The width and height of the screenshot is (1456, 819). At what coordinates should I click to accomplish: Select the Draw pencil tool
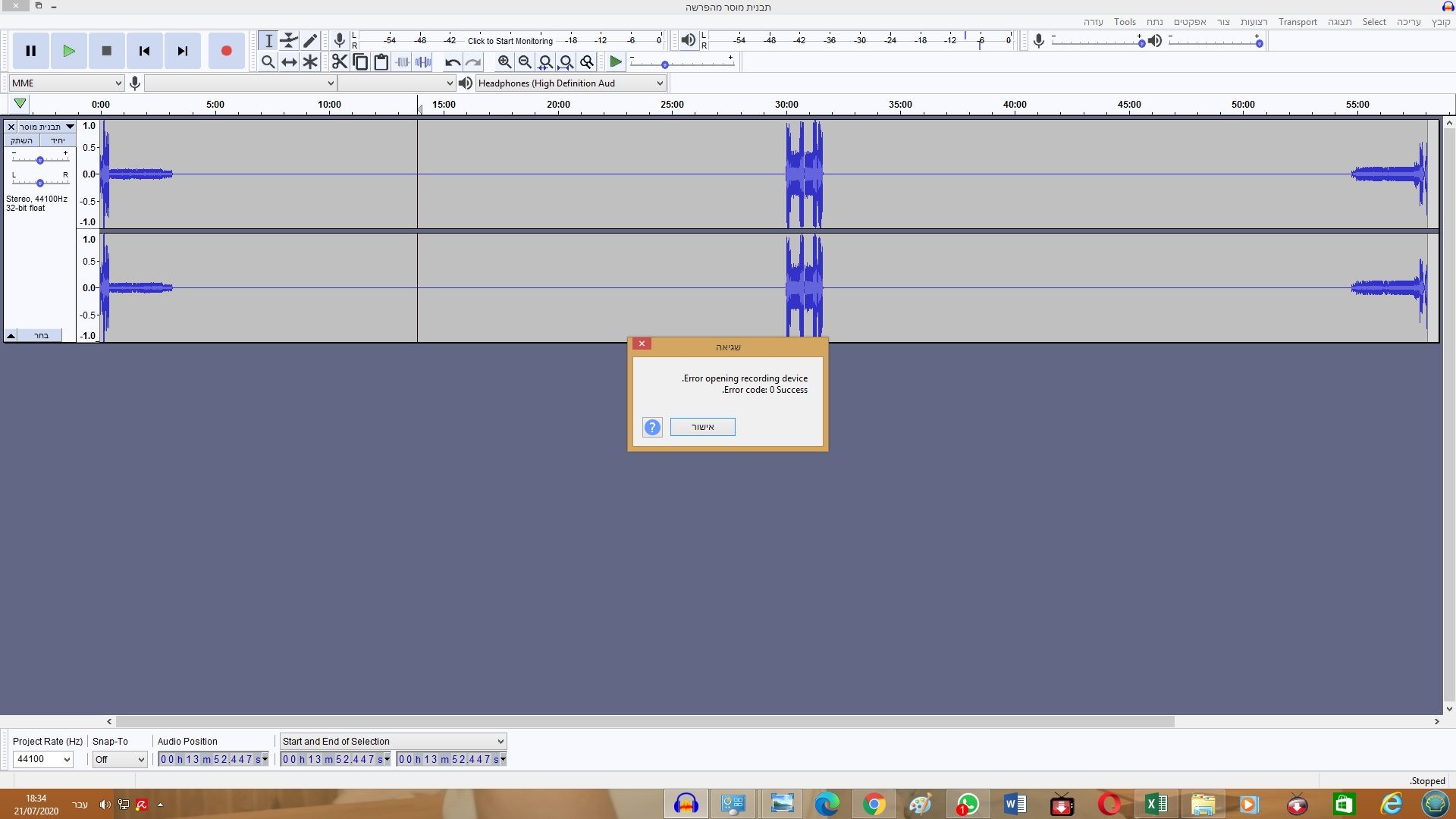point(310,40)
